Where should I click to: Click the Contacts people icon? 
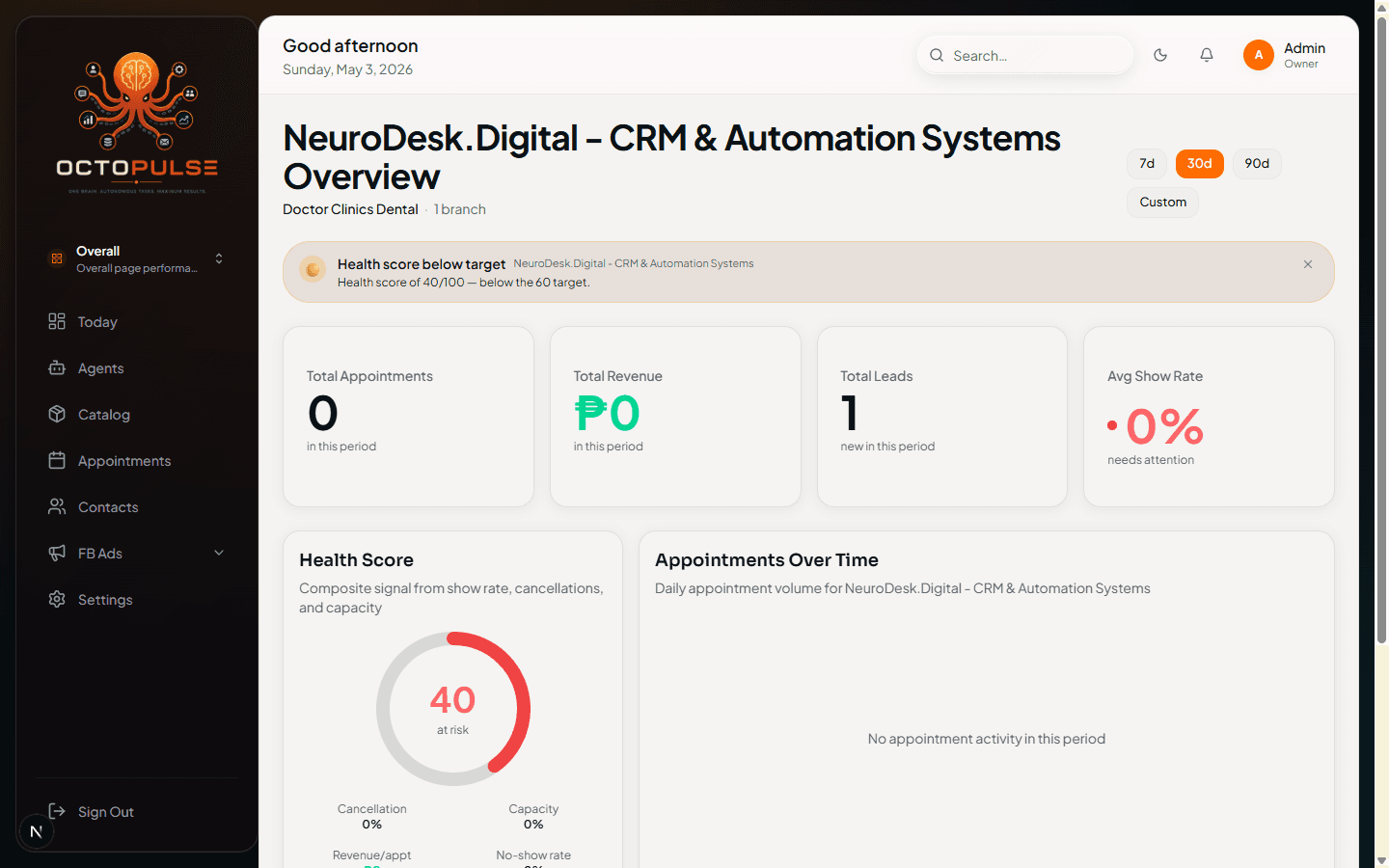pyautogui.click(x=57, y=506)
